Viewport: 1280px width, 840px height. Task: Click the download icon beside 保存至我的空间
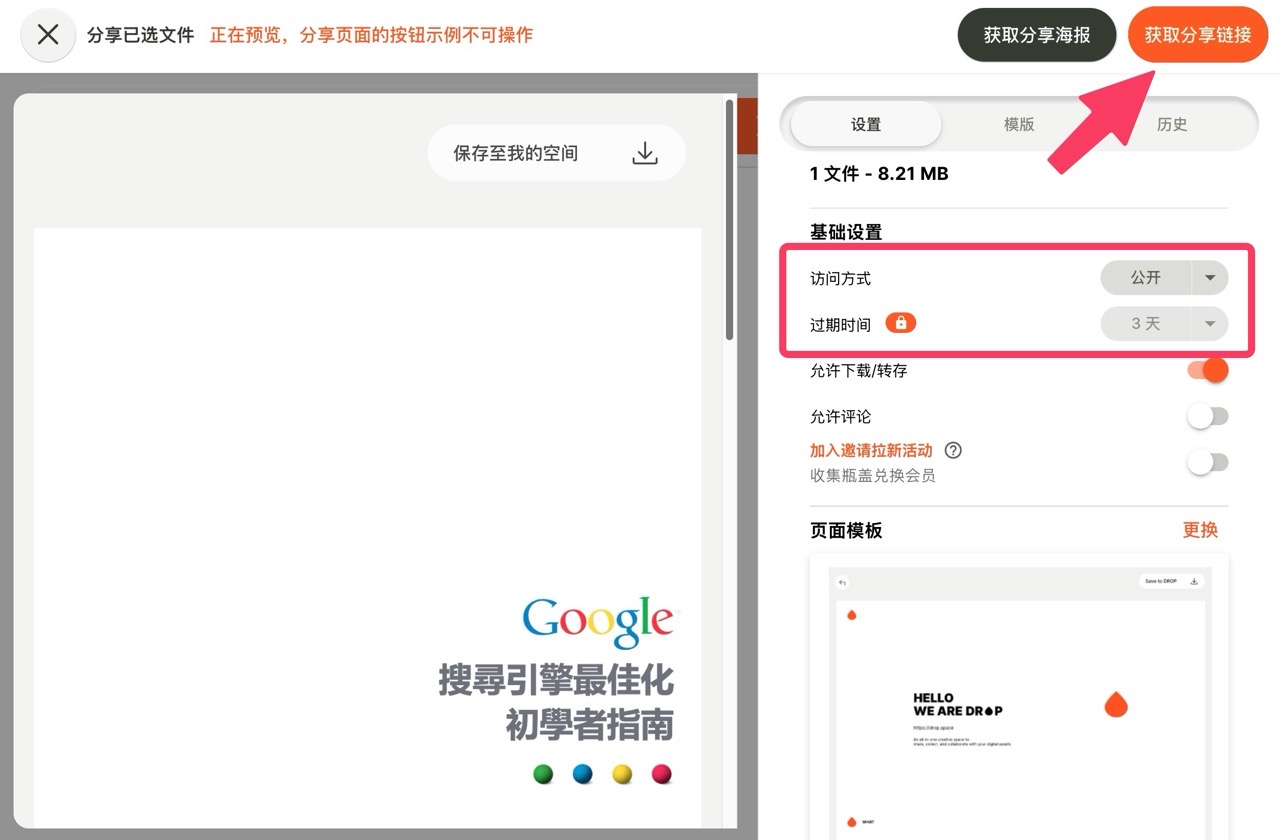pos(645,153)
